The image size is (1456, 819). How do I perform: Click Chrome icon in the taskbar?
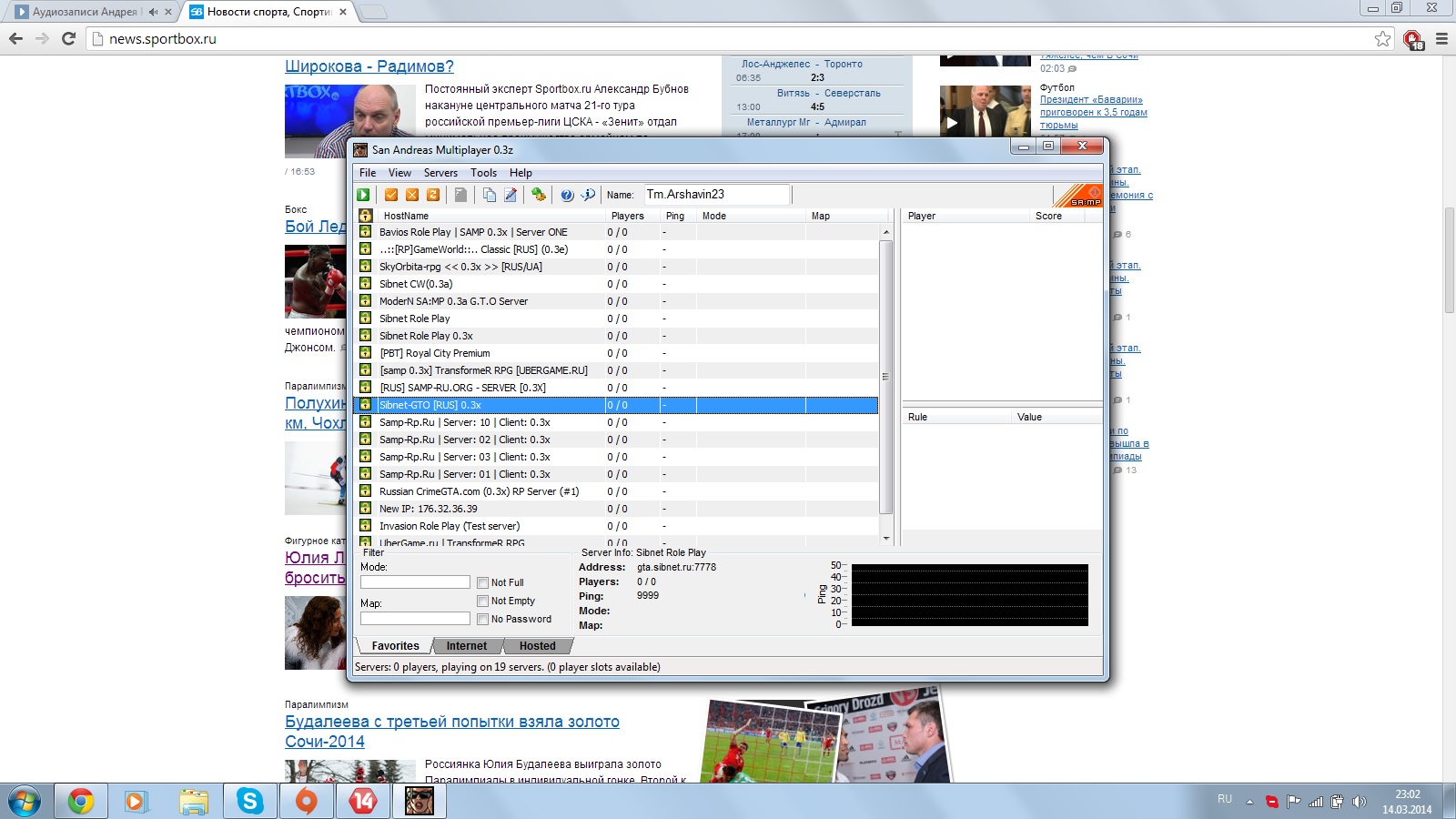(80, 801)
